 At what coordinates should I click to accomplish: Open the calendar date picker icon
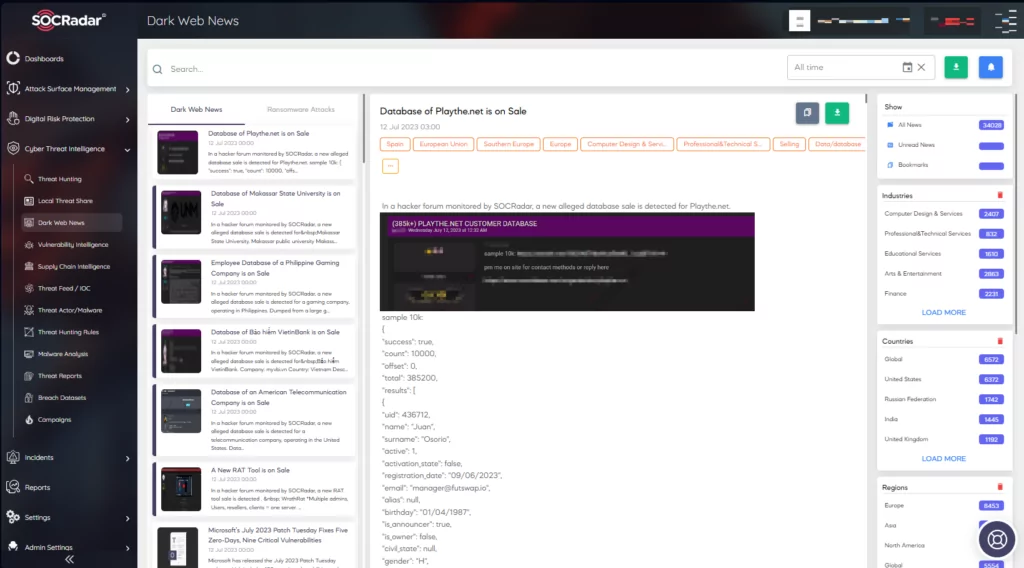907,67
